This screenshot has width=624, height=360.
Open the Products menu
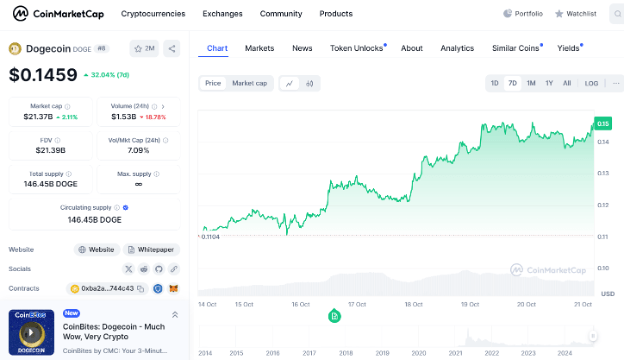coord(336,14)
